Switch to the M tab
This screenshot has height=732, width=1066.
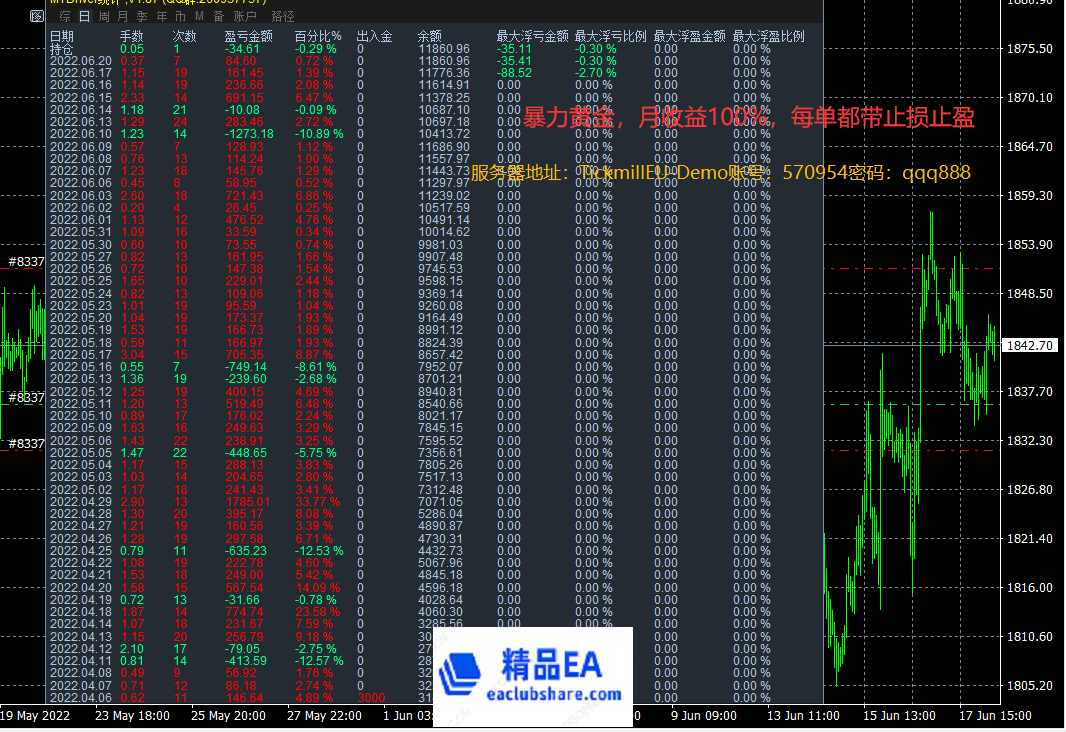click(199, 16)
